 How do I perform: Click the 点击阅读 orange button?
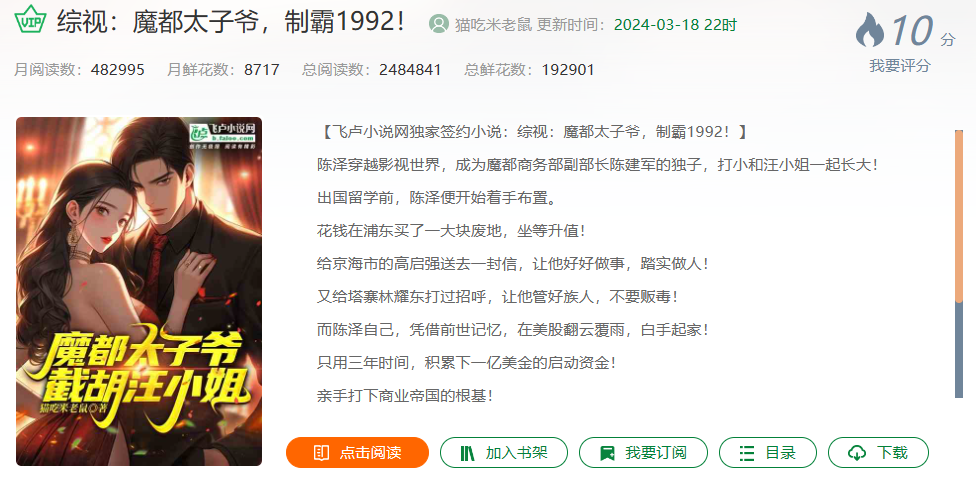(357, 453)
